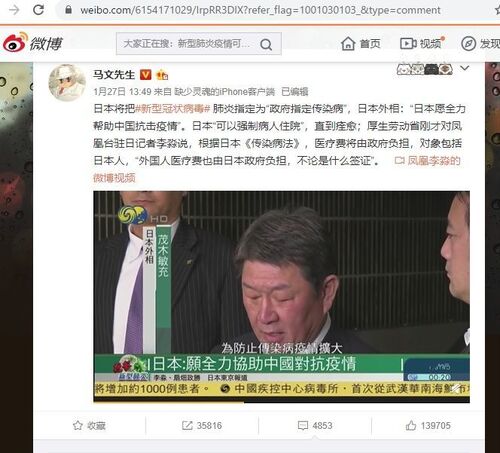
Task: Click the video progress bar
Action: [281, 401]
